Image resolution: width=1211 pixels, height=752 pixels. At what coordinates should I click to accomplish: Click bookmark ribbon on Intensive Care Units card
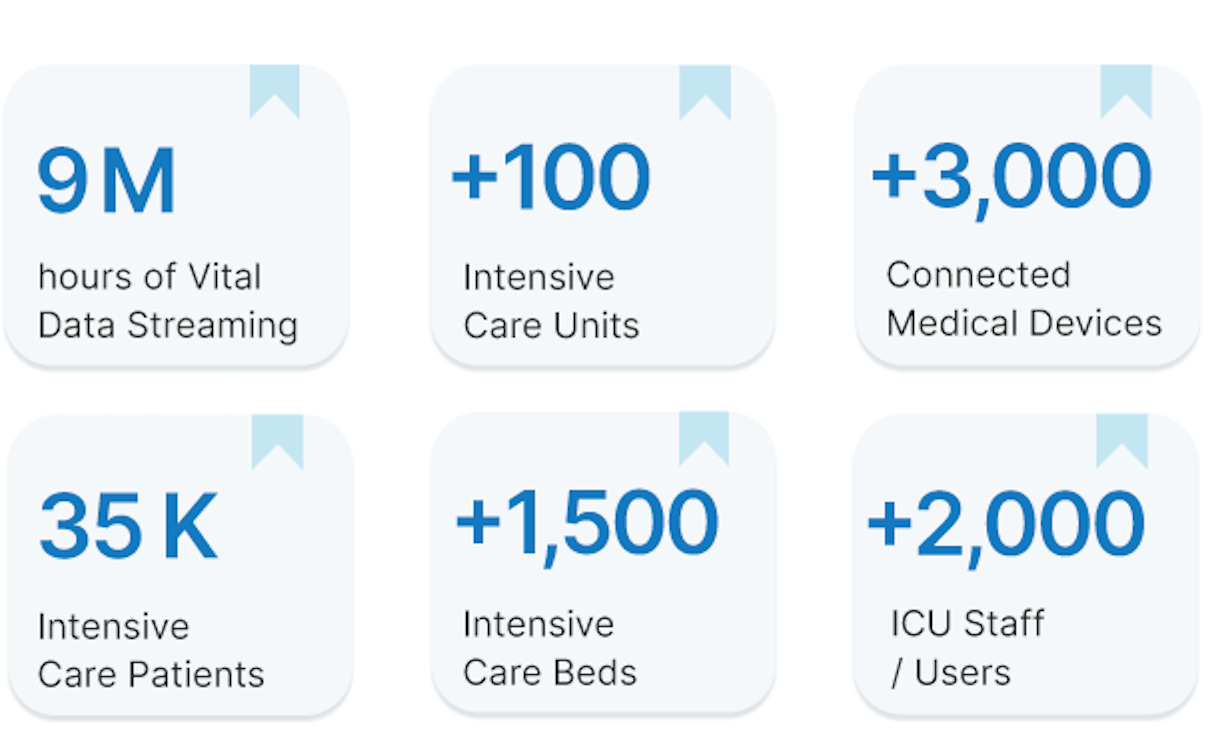705,92
